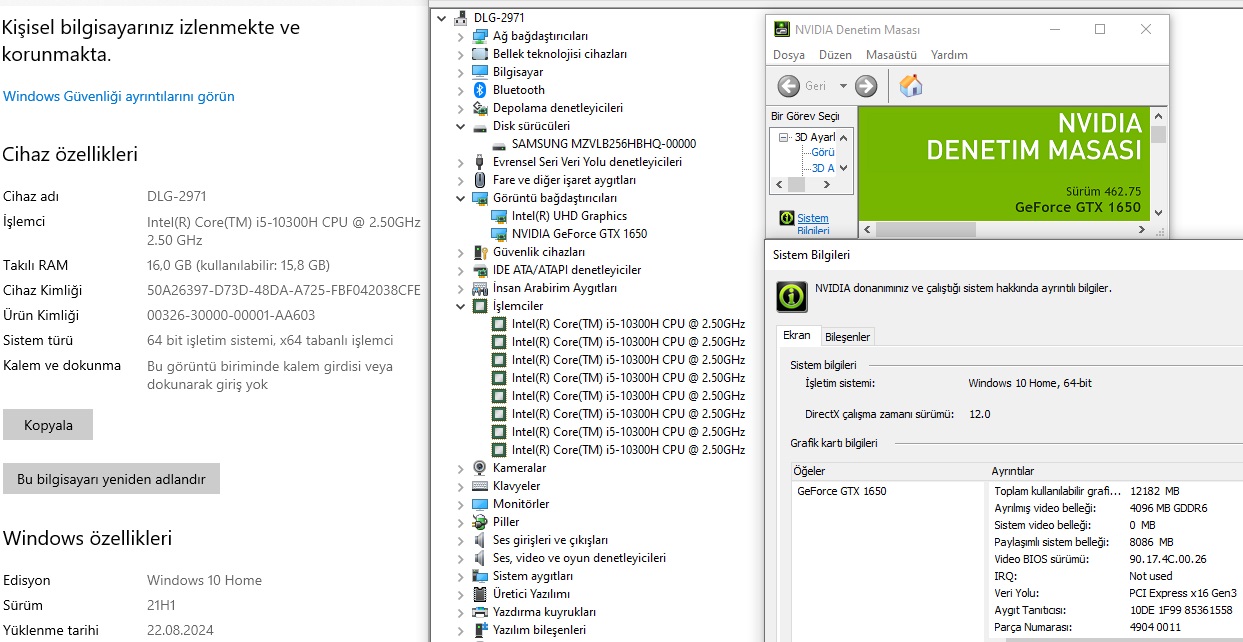Open the Düzen menu
The image size is (1243, 642).
click(x=835, y=55)
